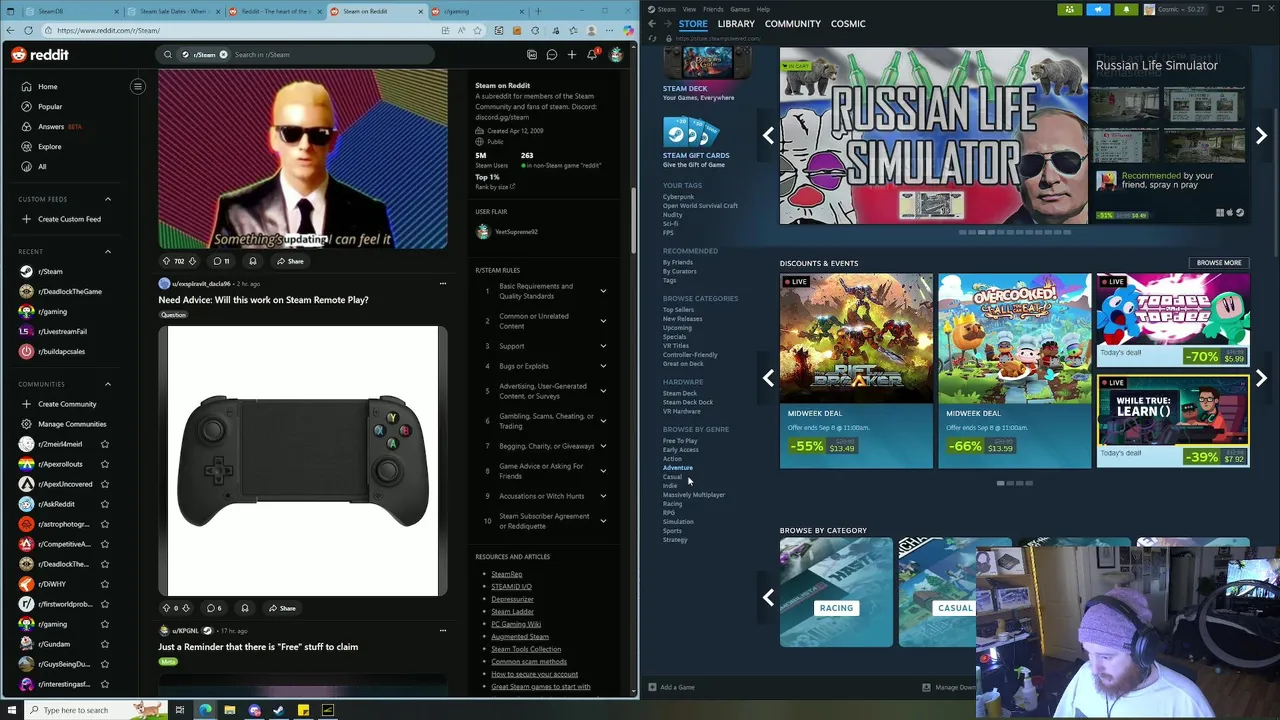Screen dimensions: 1280x720
Task: Open options menu on Remote Play post
Action: (442, 284)
